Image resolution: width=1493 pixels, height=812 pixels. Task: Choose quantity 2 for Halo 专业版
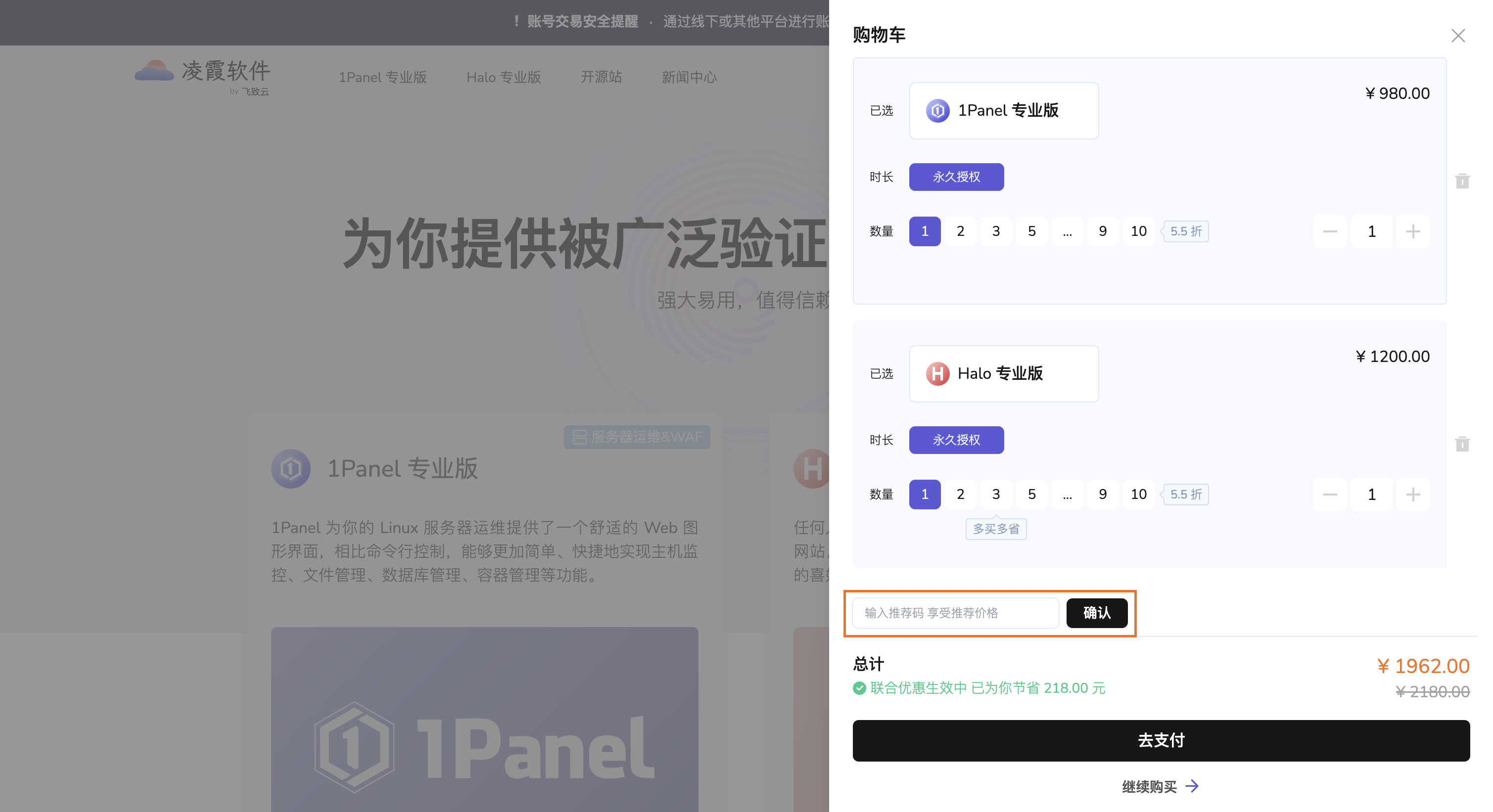pyautogui.click(x=960, y=494)
